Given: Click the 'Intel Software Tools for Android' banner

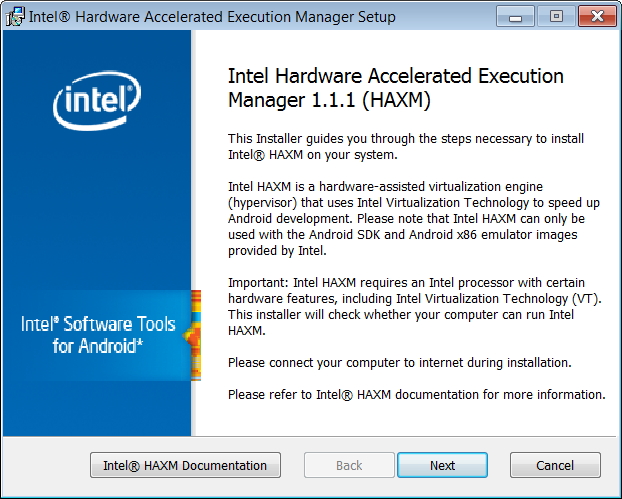Looking at the screenshot, I should pos(97,336).
